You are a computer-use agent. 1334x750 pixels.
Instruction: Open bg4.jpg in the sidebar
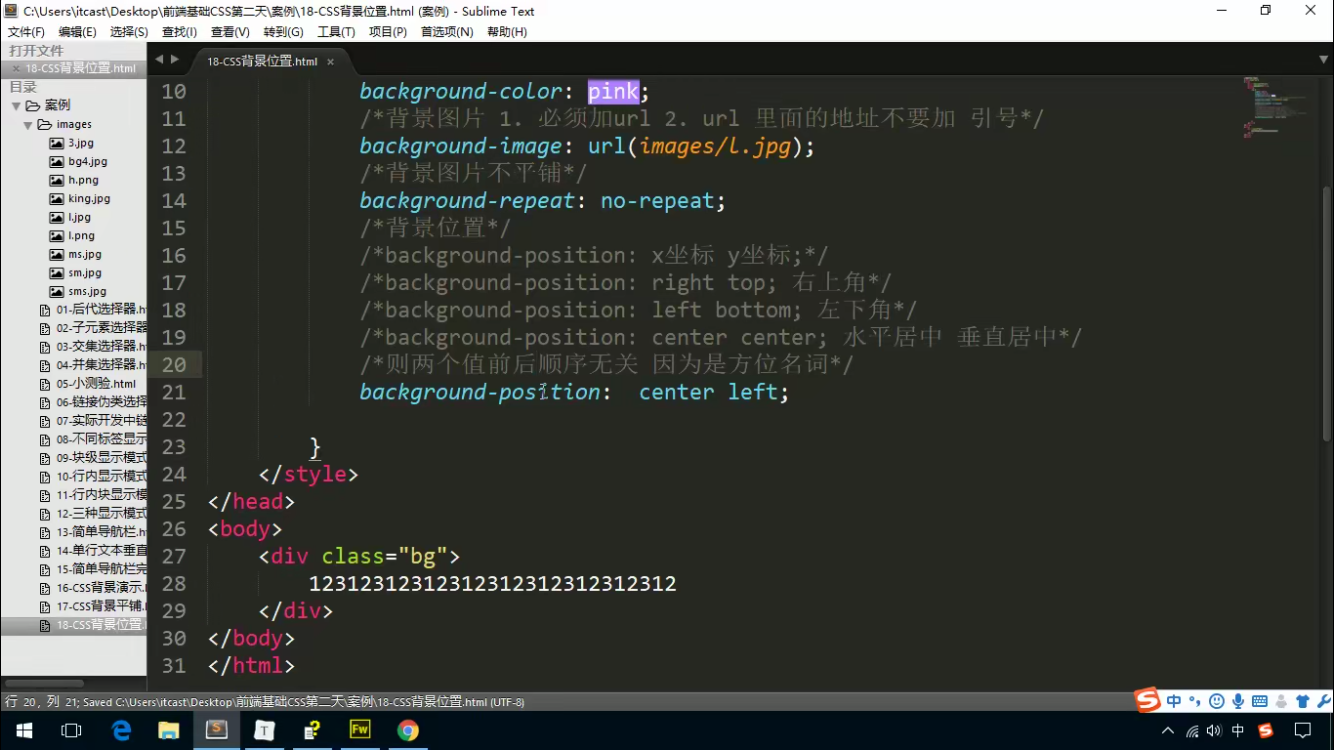87,162
